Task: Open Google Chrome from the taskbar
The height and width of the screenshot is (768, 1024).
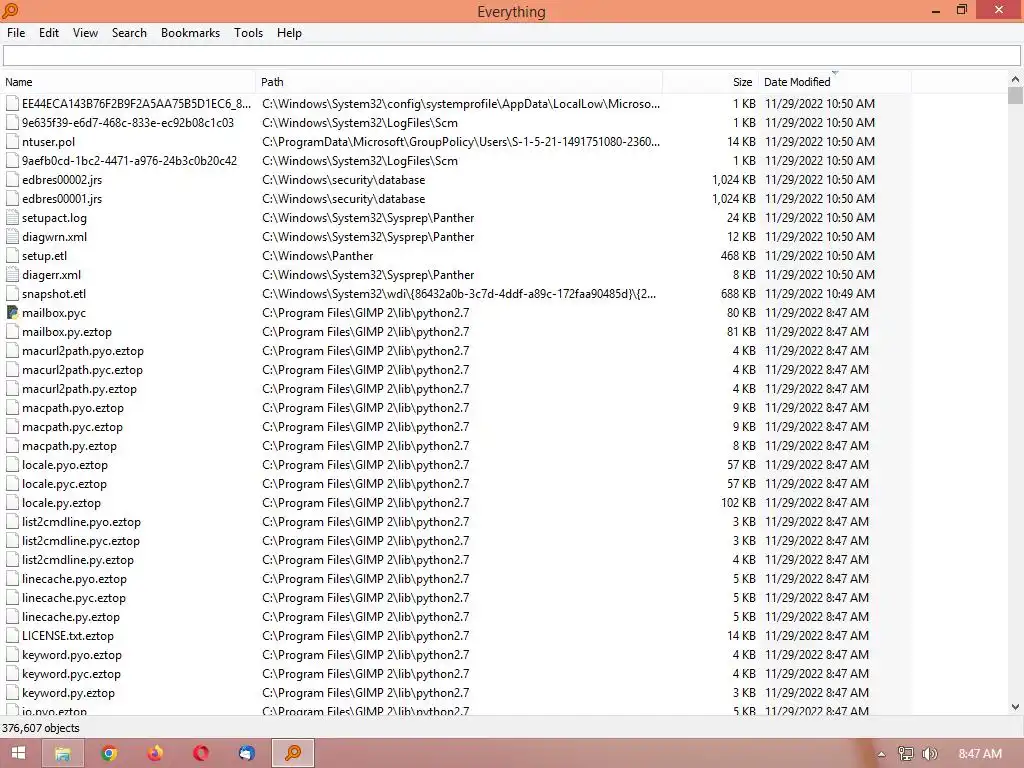Action: [x=109, y=753]
